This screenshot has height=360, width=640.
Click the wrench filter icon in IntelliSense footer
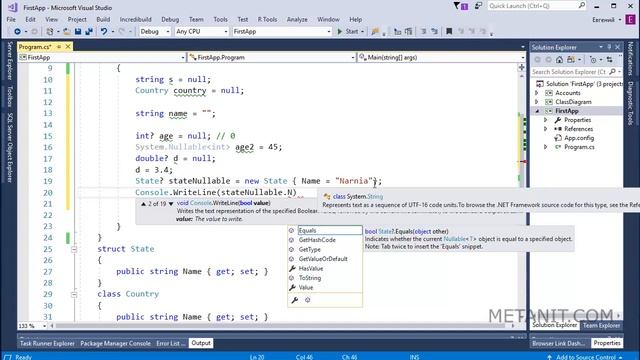[294, 300]
